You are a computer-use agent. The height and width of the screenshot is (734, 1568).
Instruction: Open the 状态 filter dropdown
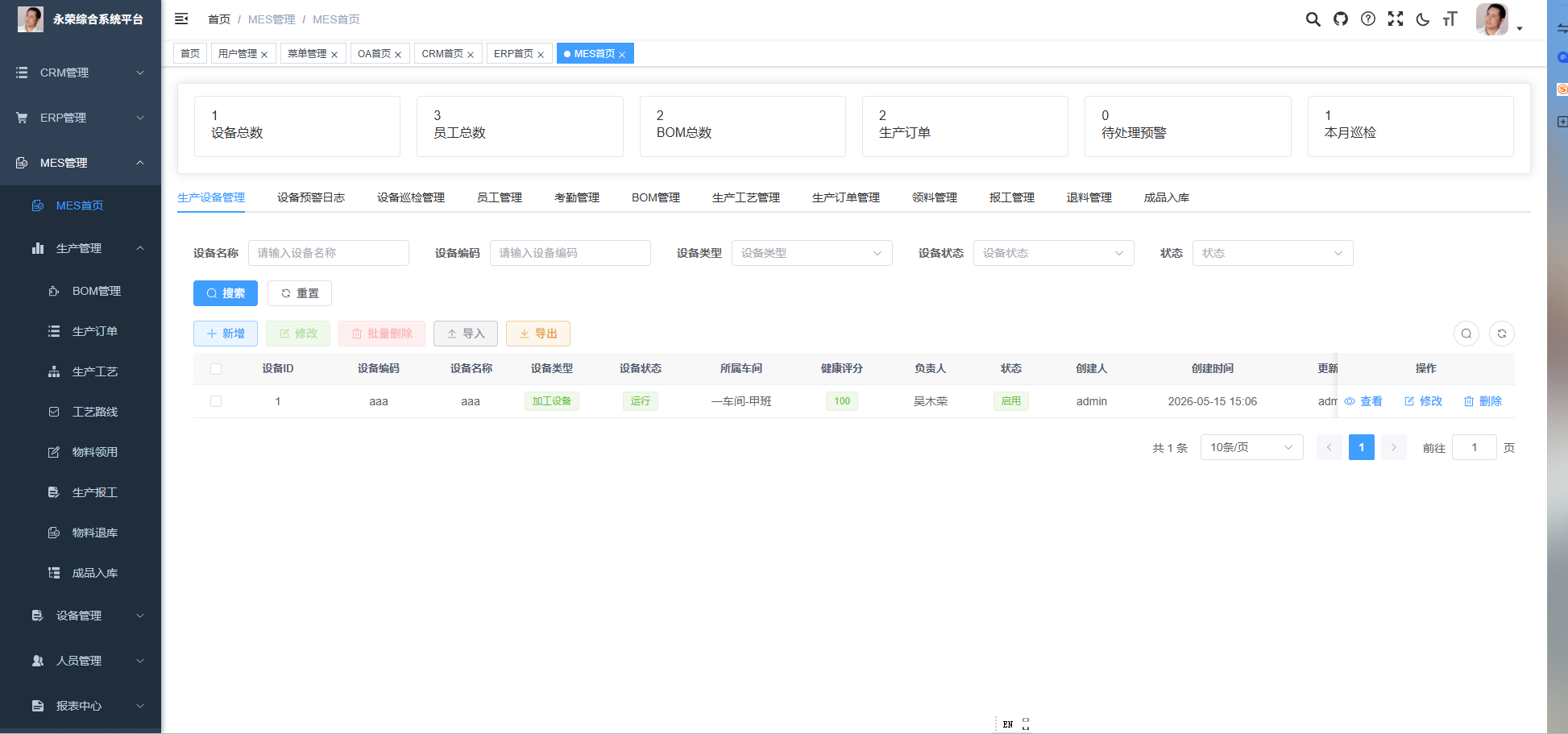pyautogui.click(x=1273, y=253)
